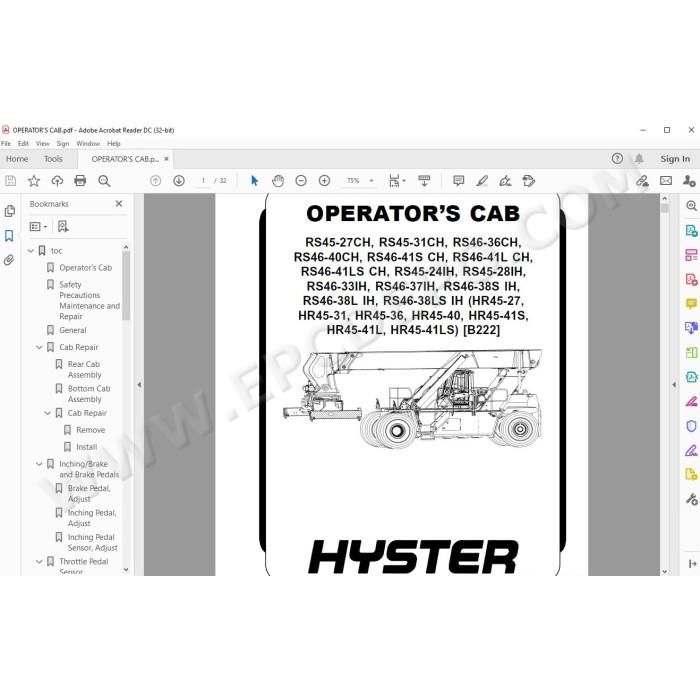Share a link to file icon
This screenshot has width=700, height=700.
click(642, 181)
